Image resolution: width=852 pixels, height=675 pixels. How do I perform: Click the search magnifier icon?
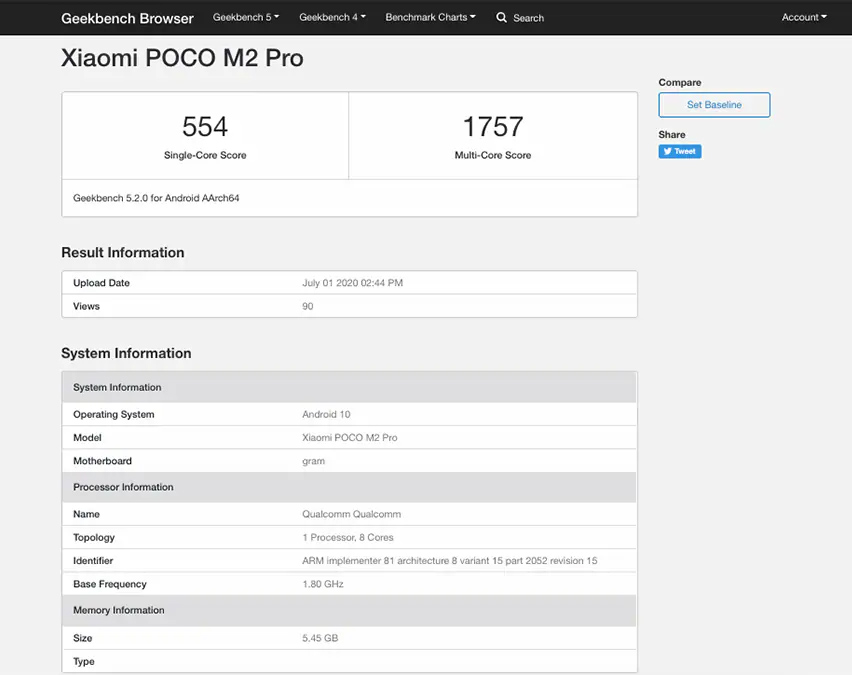(x=500, y=17)
